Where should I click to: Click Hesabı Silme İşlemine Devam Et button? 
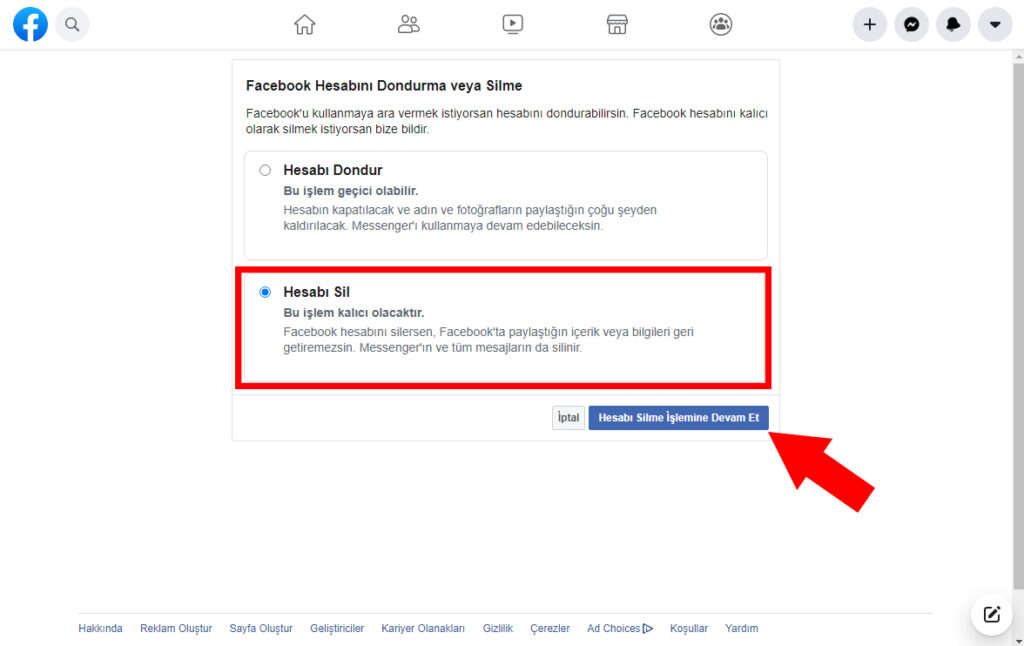[x=679, y=417]
